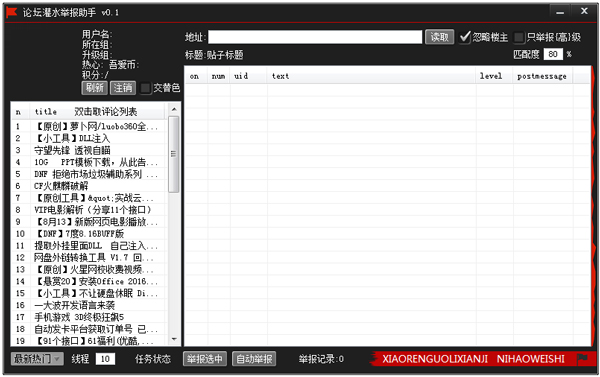Click the list scrollbar down arrow
This screenshot has height=377, width=600.
coord(174,339)
